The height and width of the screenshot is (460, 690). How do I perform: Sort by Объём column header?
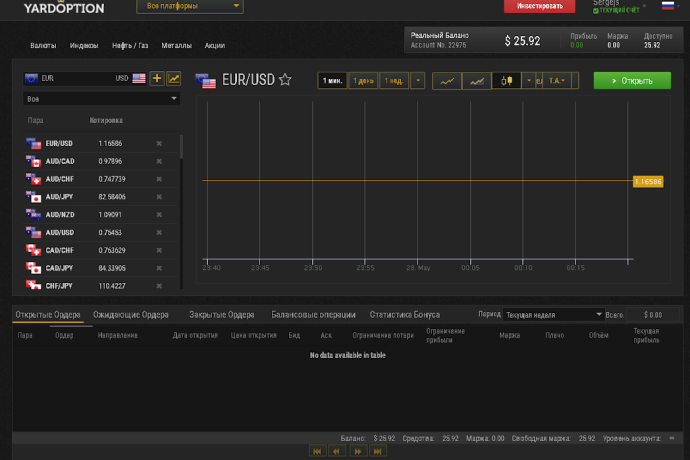598,335
